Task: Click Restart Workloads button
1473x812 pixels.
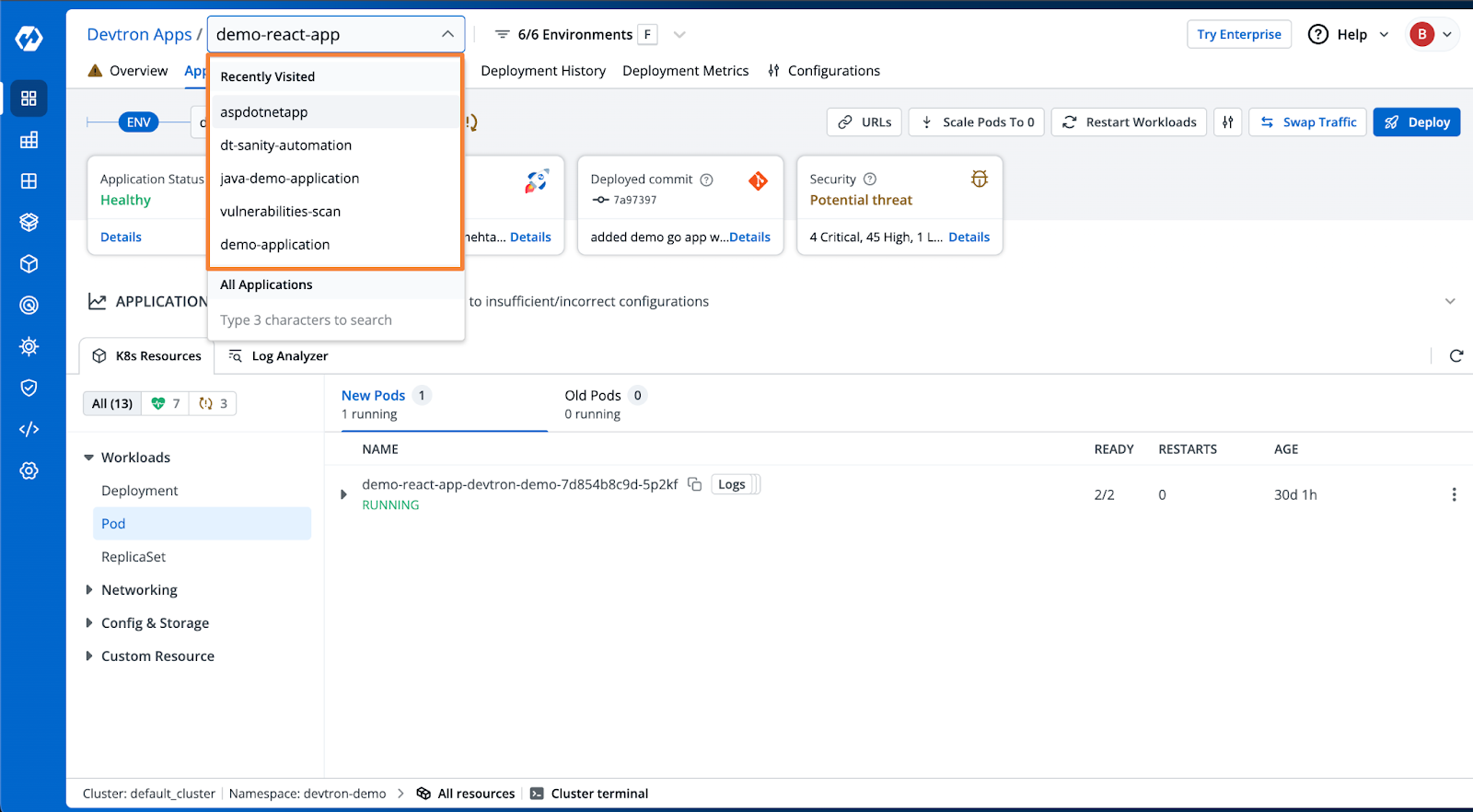Action: coord(1129,122)
